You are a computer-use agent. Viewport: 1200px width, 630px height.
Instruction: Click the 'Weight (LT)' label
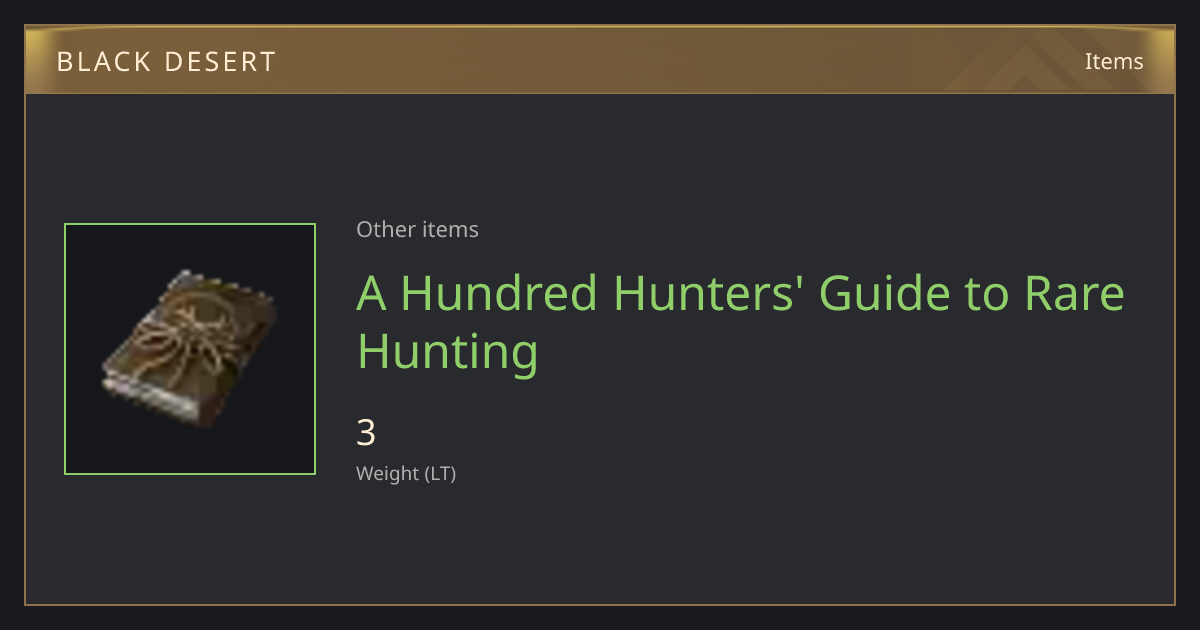point(406,473)
